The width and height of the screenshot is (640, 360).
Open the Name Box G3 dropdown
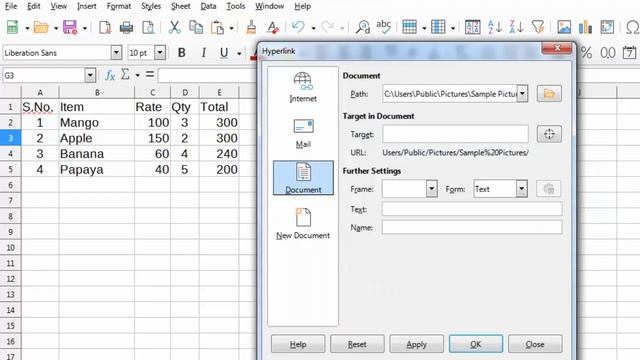(90, 76)
